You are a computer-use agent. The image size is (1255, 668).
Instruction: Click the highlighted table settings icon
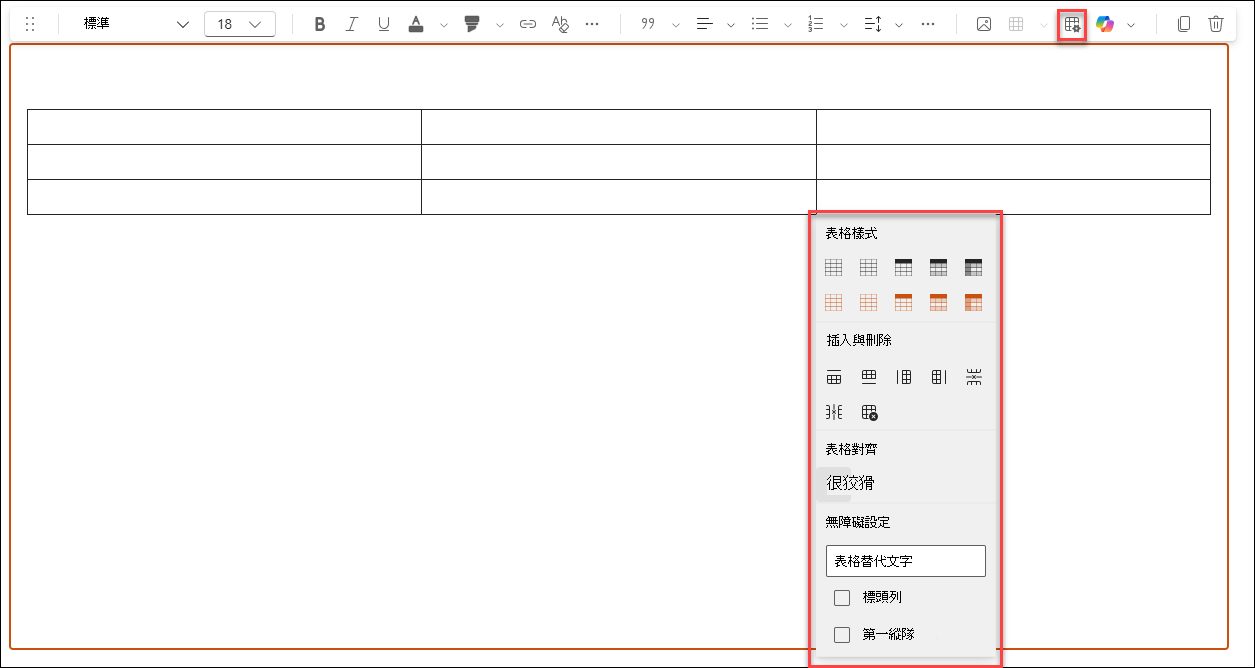(1072, 25)
